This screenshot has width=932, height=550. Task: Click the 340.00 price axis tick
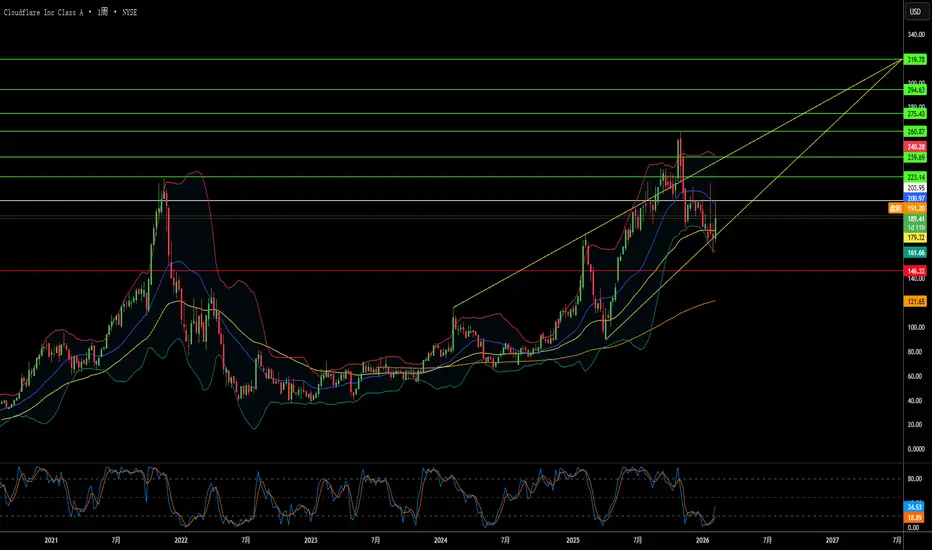pos(915,34)
